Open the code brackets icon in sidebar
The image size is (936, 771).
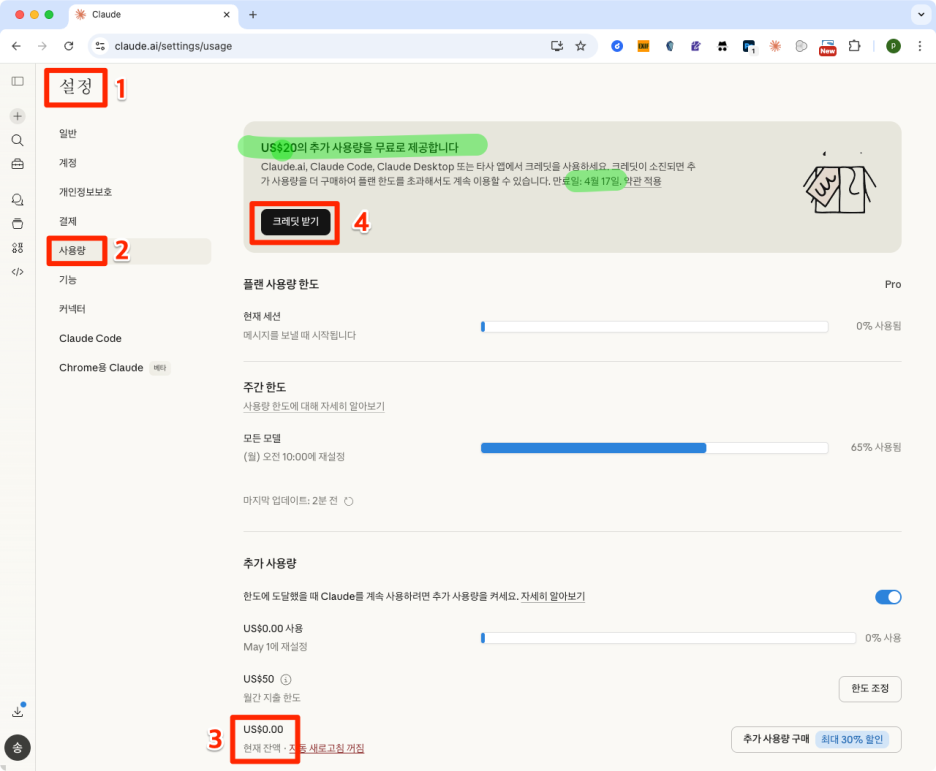pos(17,272)
